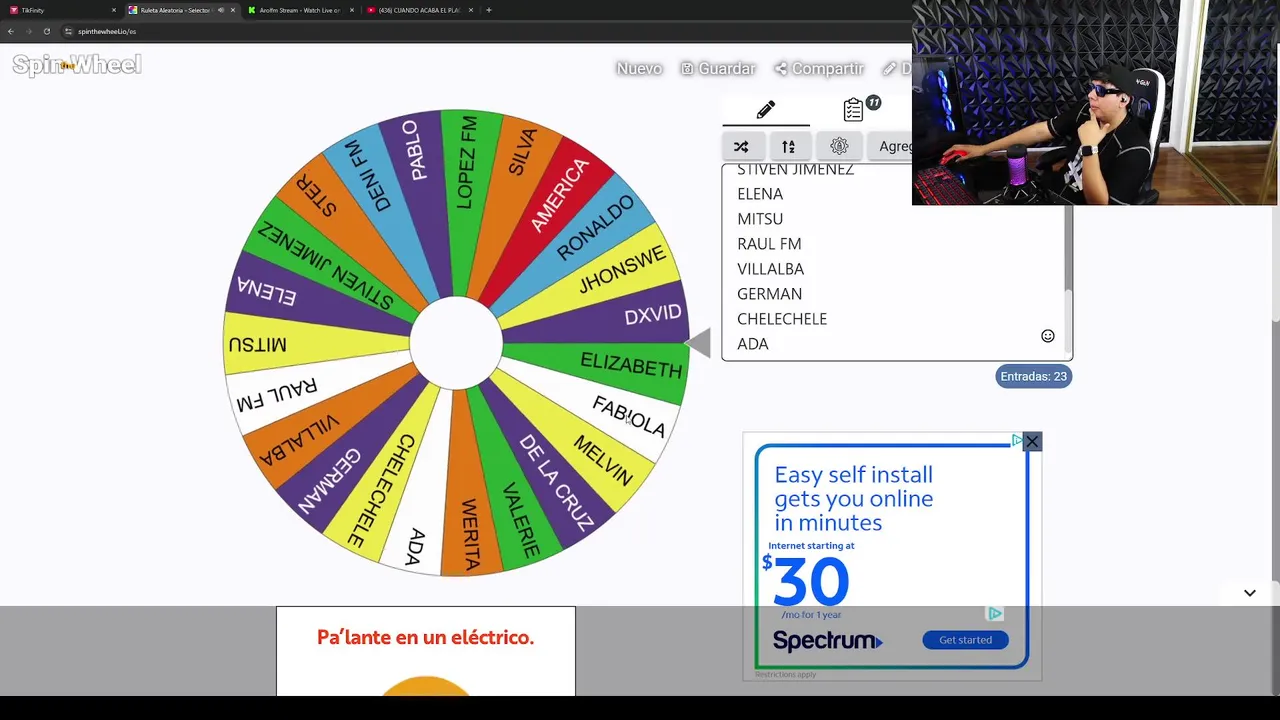Click MITSU in the entries list

tap(760, 219)
